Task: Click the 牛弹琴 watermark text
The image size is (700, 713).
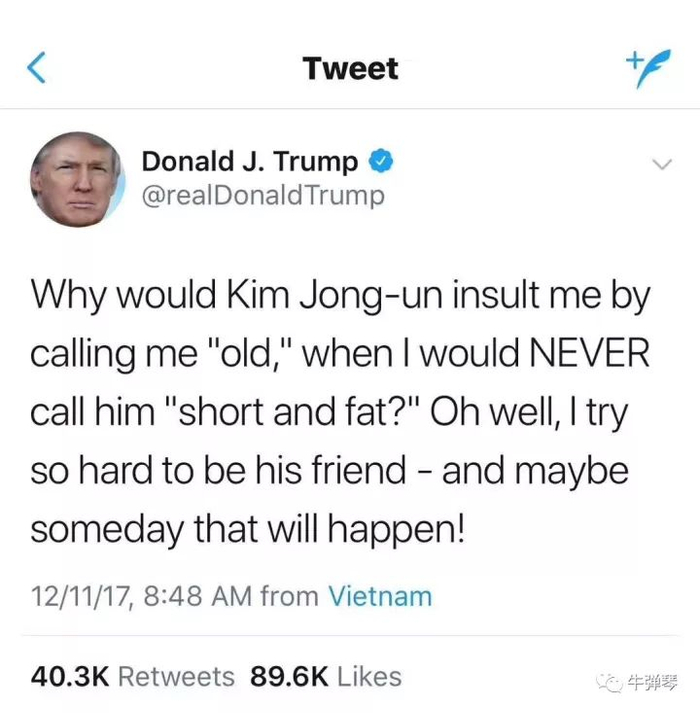Action: click(x=653, y=682)
